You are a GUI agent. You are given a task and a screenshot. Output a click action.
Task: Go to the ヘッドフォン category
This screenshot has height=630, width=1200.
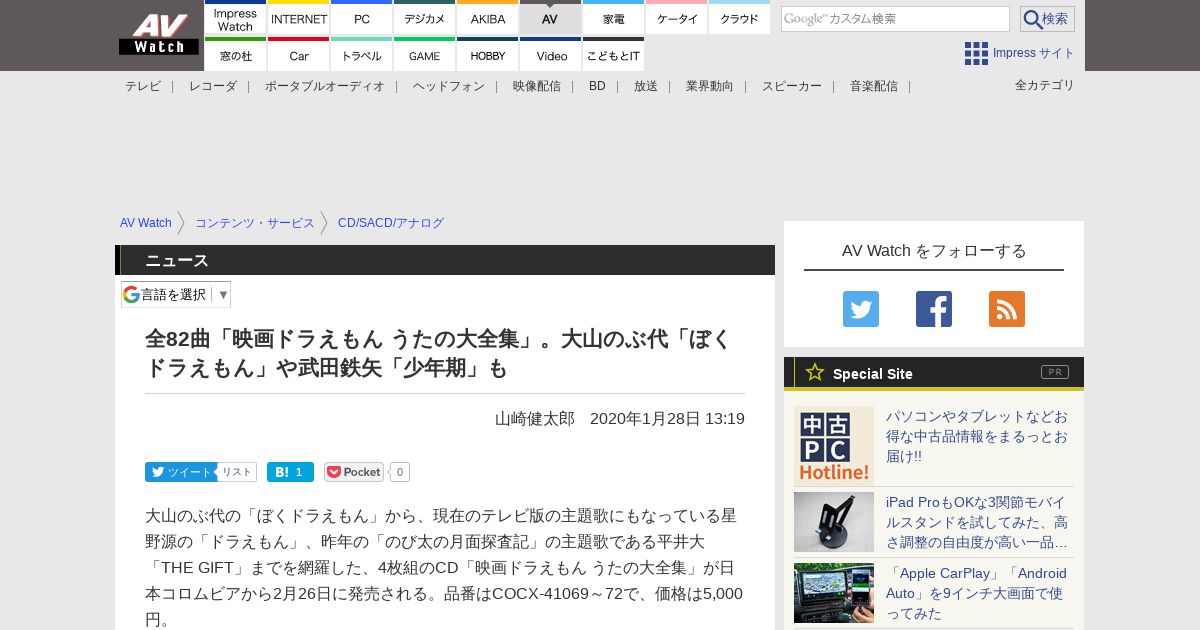tap(449, 86)
